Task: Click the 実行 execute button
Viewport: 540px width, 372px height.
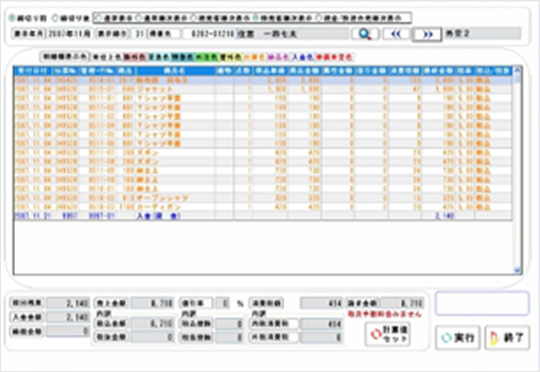Action: click(457, 338)
